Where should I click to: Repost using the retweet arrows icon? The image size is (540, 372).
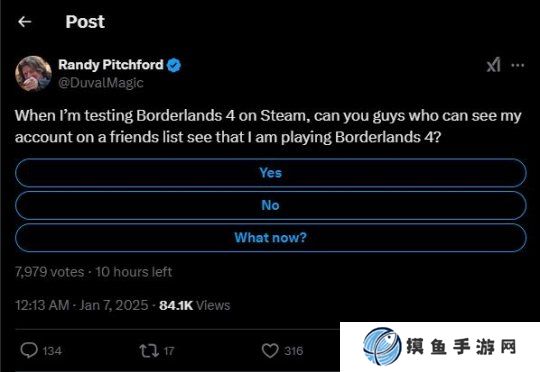pyautogui.click(x=149, y=351)
